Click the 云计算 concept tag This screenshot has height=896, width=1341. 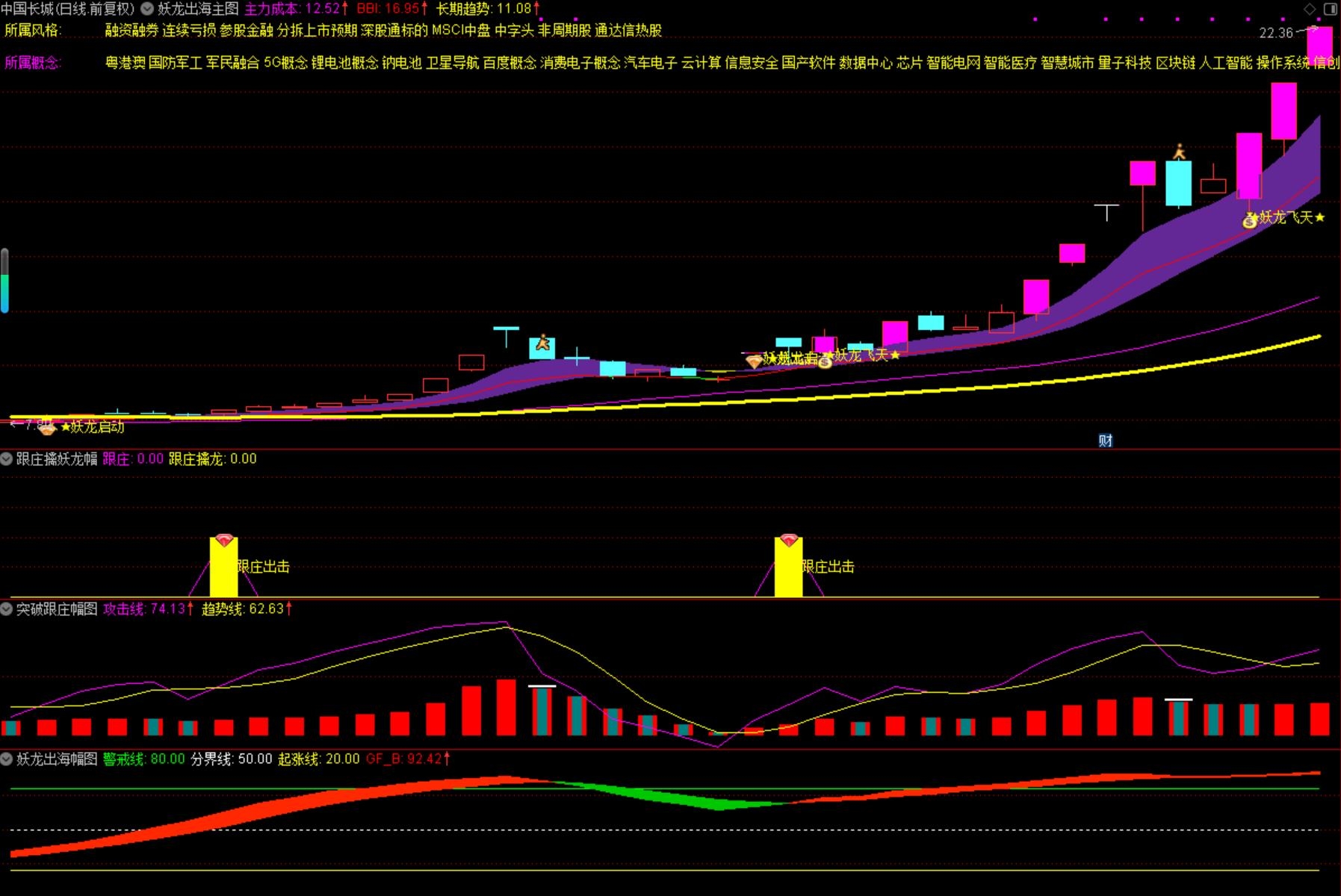pos(702,63)
